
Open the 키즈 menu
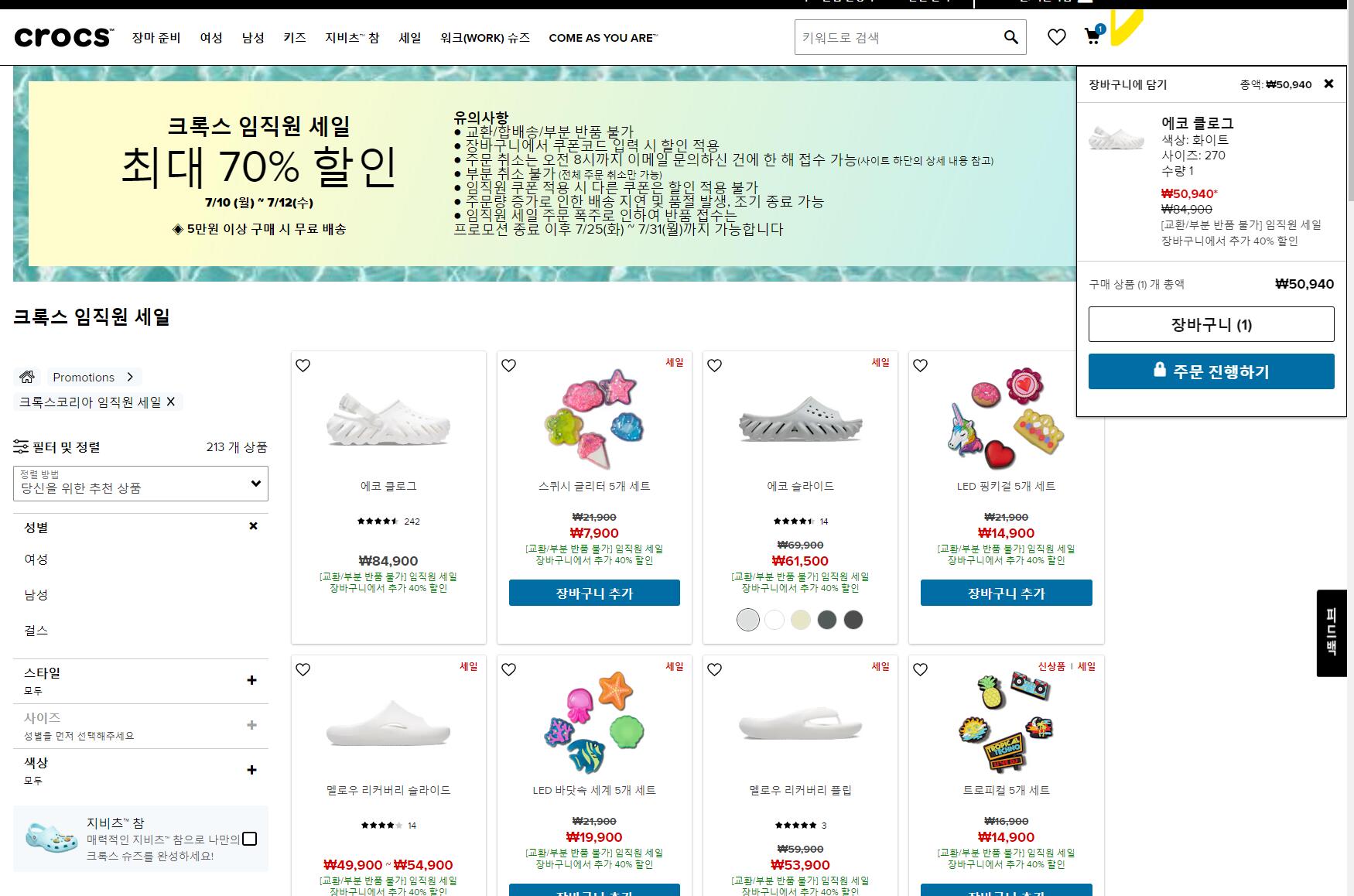295,37
